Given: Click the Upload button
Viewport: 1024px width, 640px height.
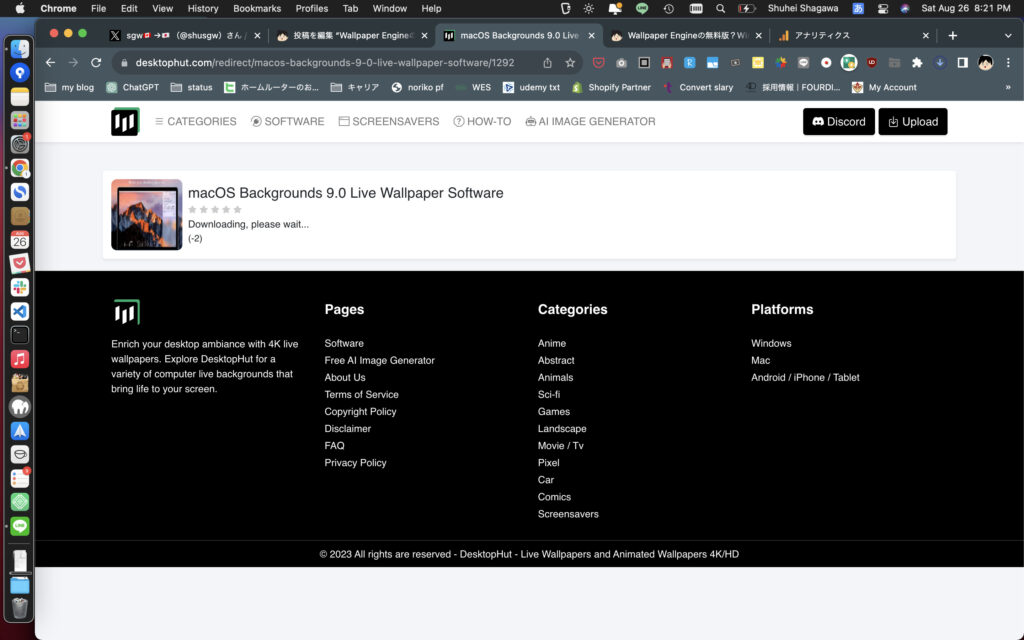Looking at the screenshot, I should (x=912, y=121).
